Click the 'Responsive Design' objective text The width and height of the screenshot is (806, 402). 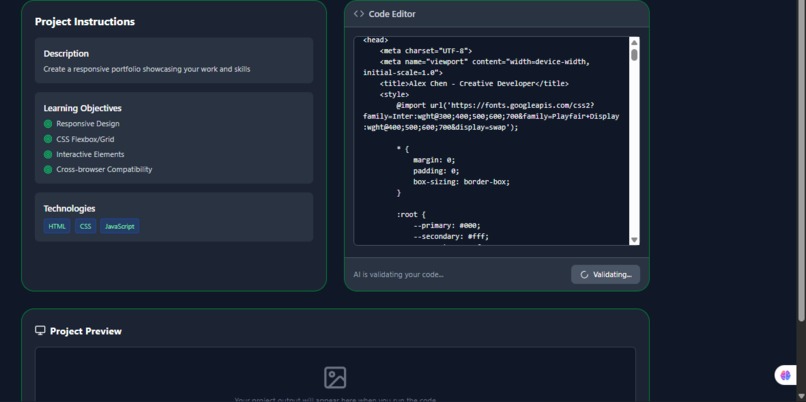coord(88,123)
